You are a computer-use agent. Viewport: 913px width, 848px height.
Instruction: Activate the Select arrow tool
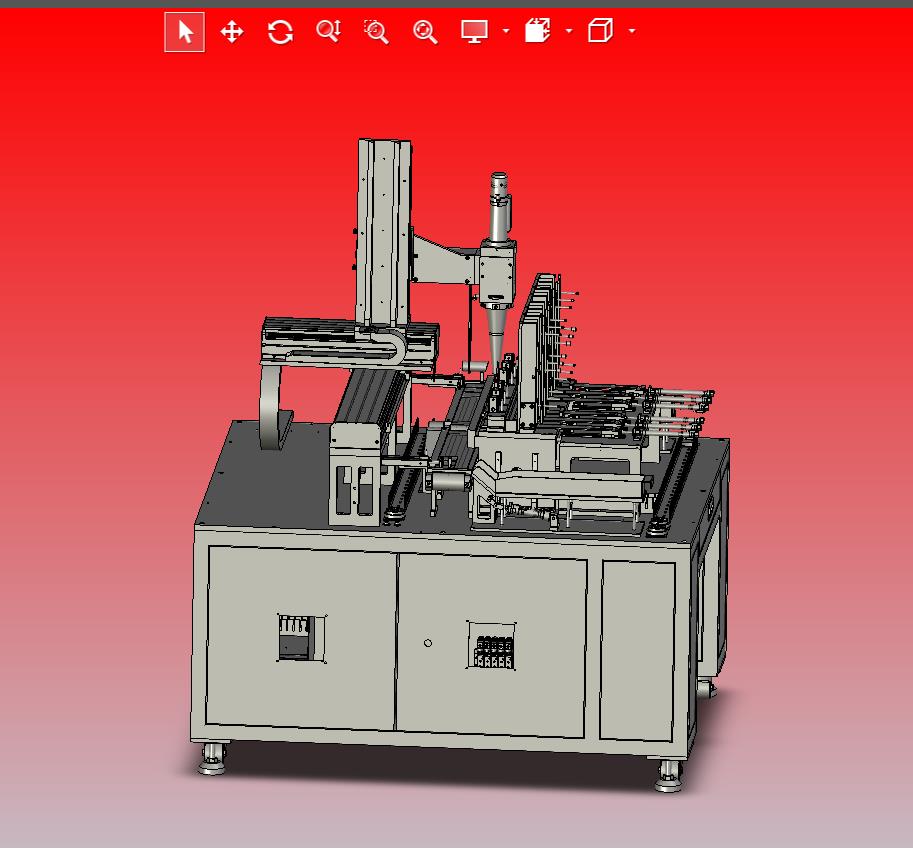tap(185, 31)
